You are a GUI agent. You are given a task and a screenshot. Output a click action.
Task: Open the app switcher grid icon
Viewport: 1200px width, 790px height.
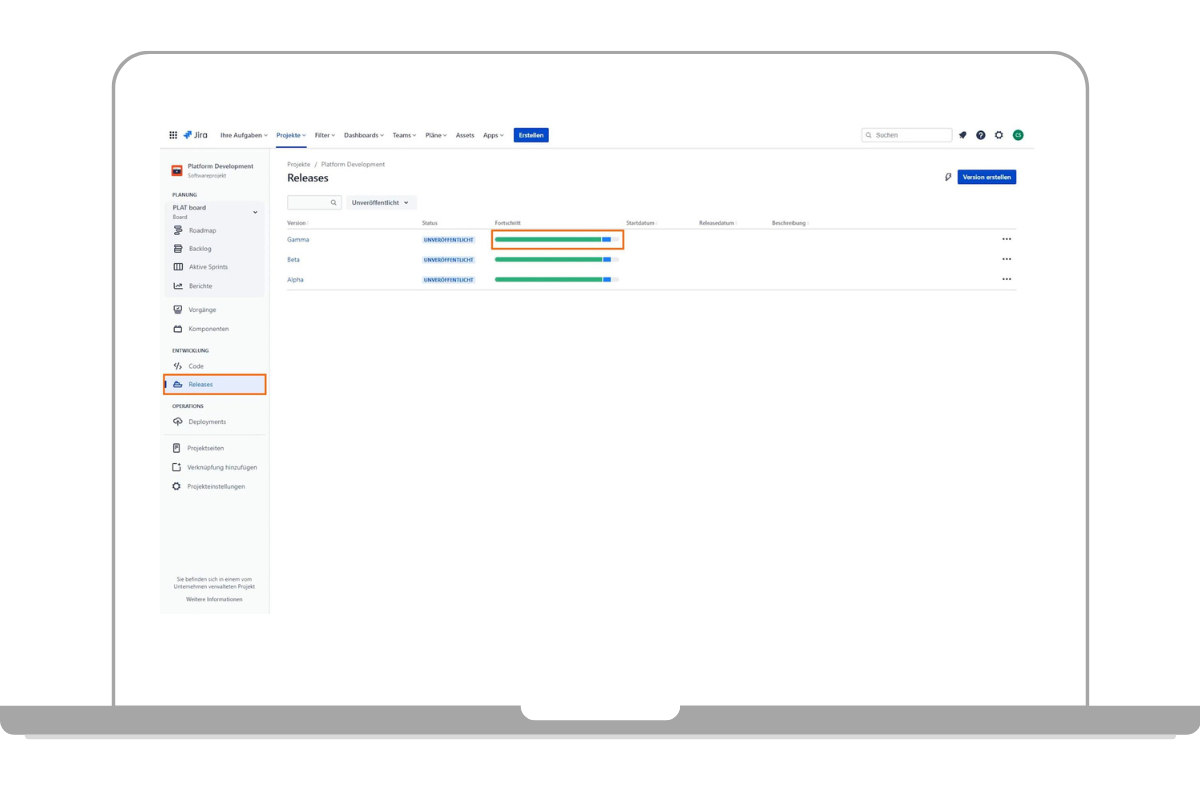173,135
